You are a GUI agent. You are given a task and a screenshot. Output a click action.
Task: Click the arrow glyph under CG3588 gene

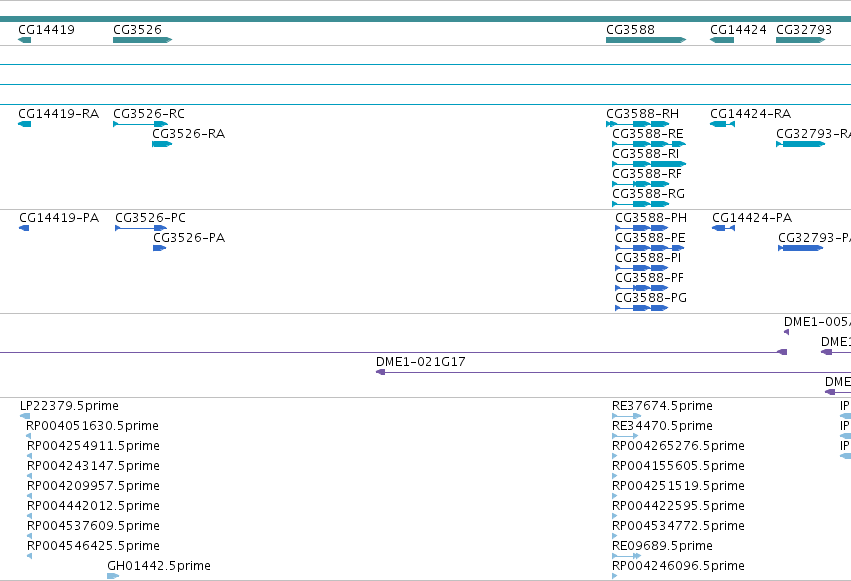pyautogui.click(x=646, y=40)
